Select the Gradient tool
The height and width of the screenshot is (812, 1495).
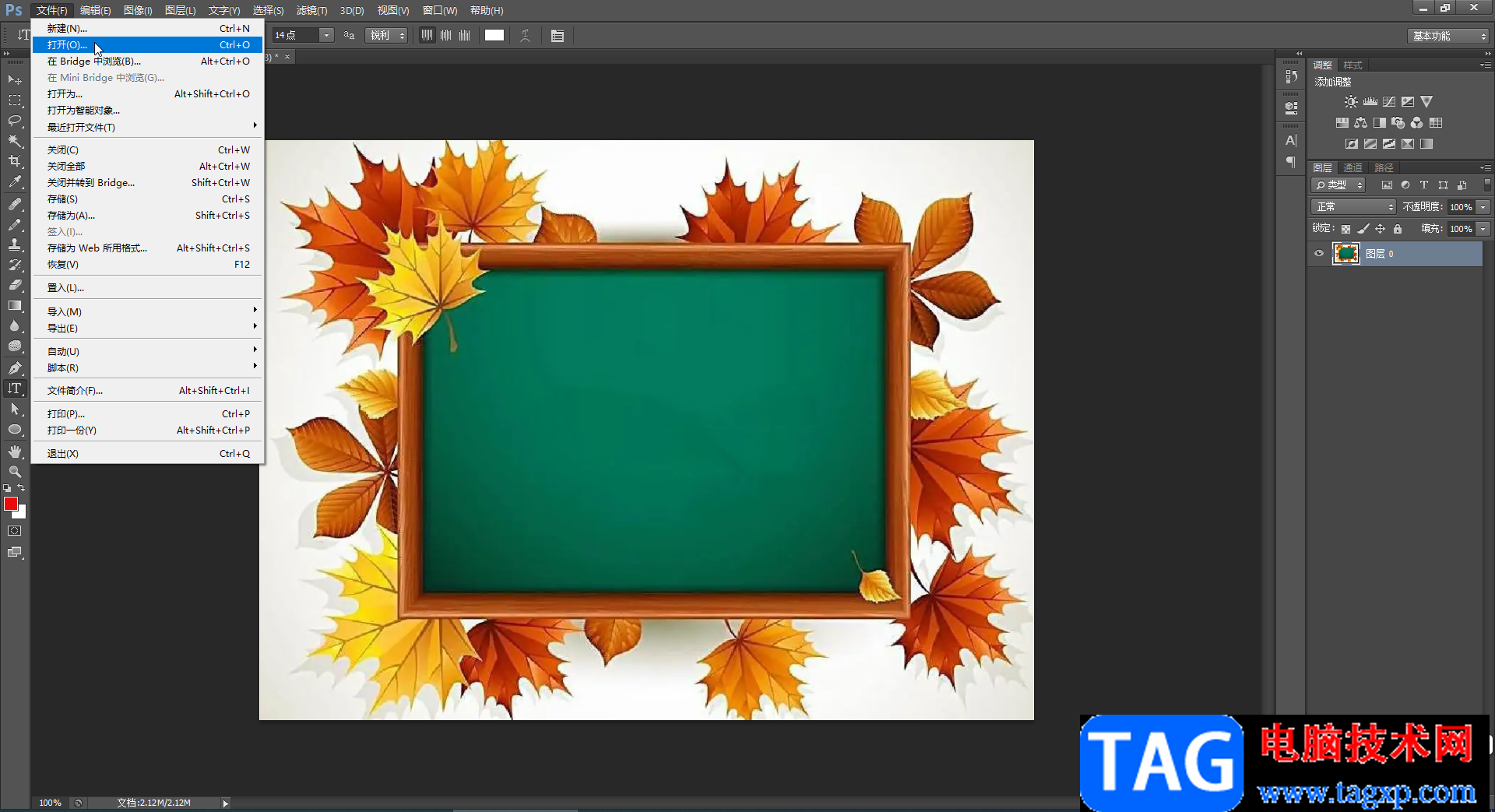tap(15, 305)
